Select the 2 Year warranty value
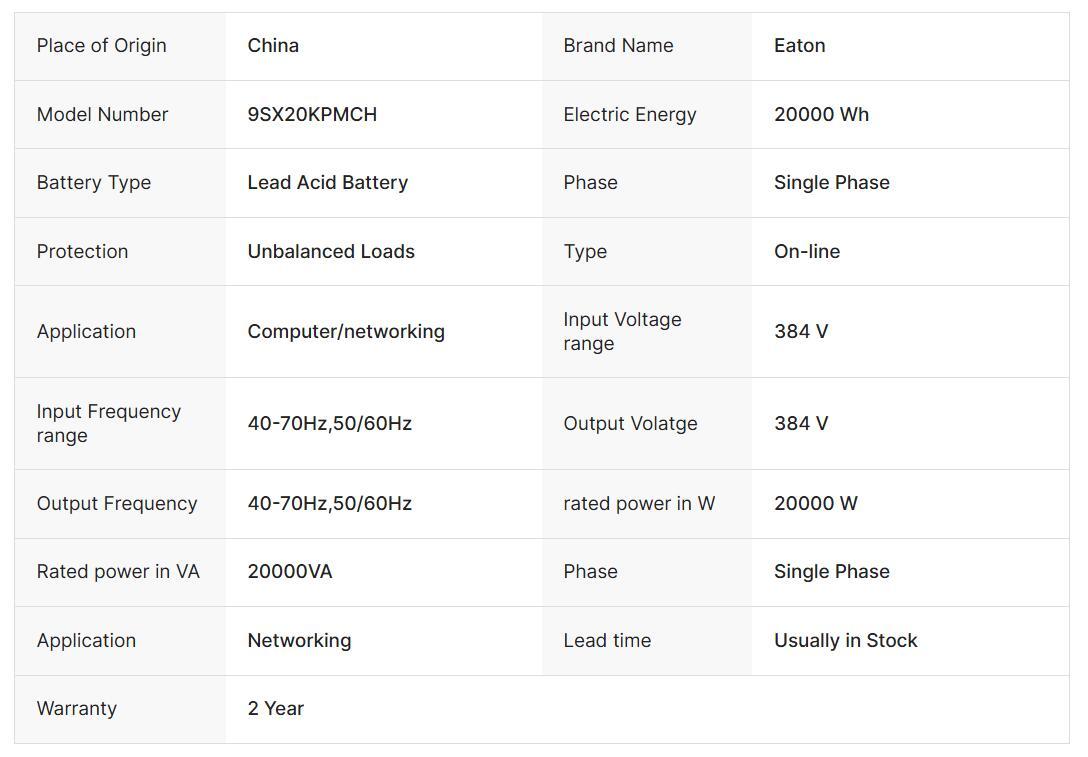Image resolution: width=1088 pixels, height=757 pixels. [275, 708]
